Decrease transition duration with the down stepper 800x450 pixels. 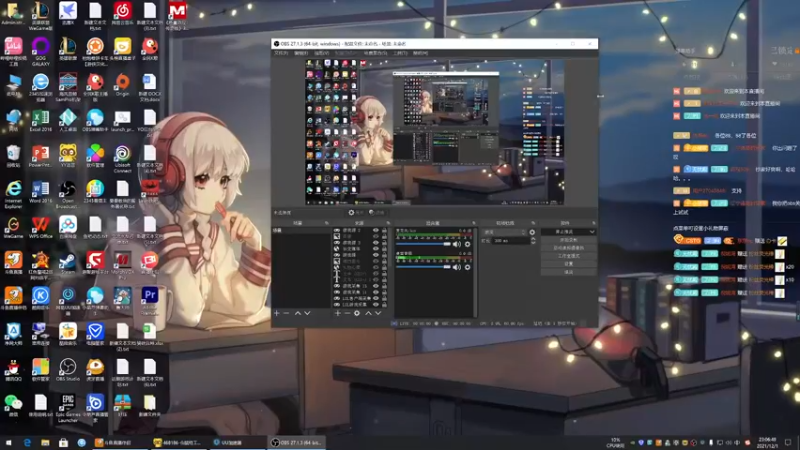tap(533, 242)
